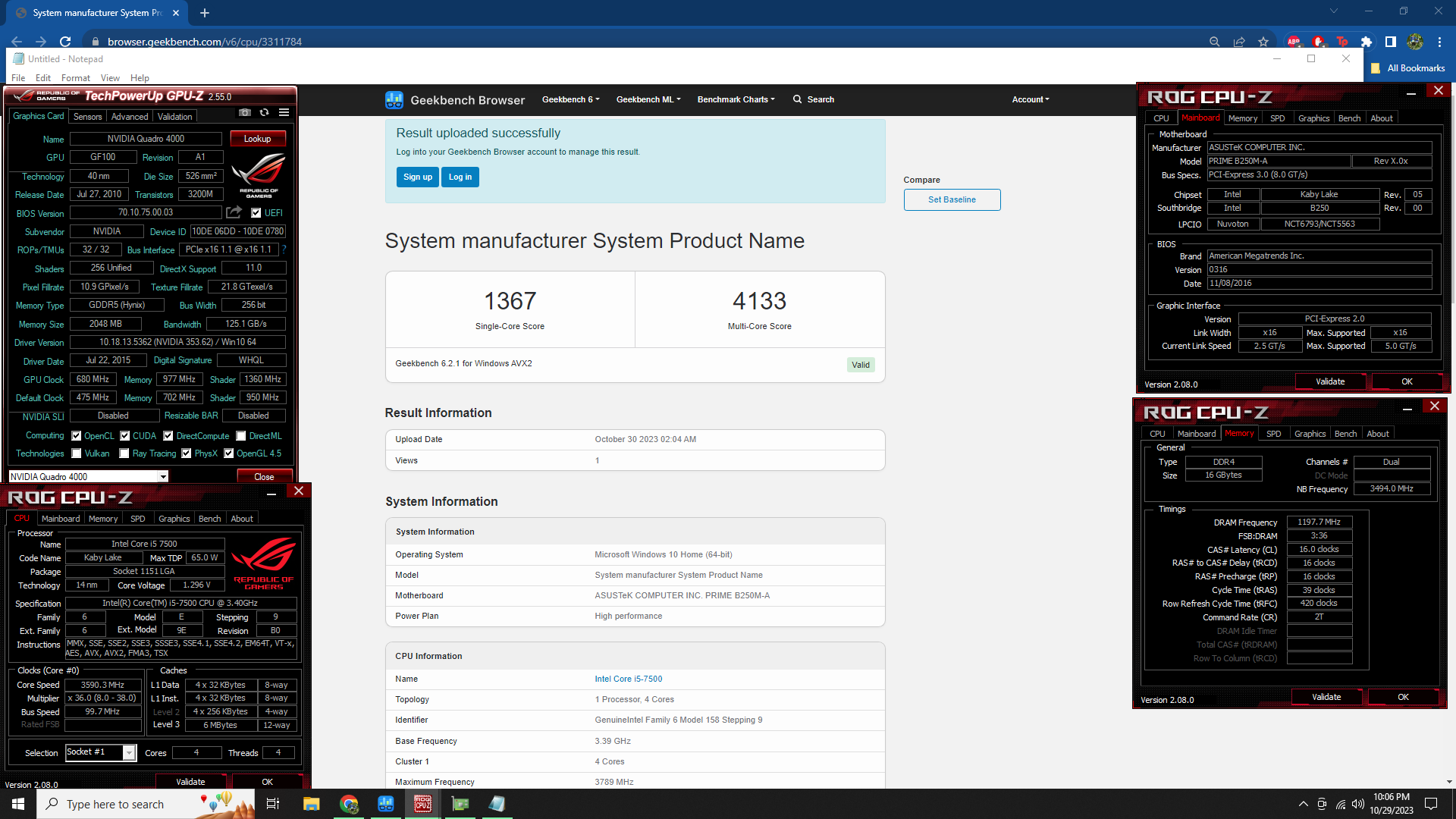Click the BIOS export share icon in GPU-Z
The width and height of the screenshot is (1456, 819).
coord(234,212)
